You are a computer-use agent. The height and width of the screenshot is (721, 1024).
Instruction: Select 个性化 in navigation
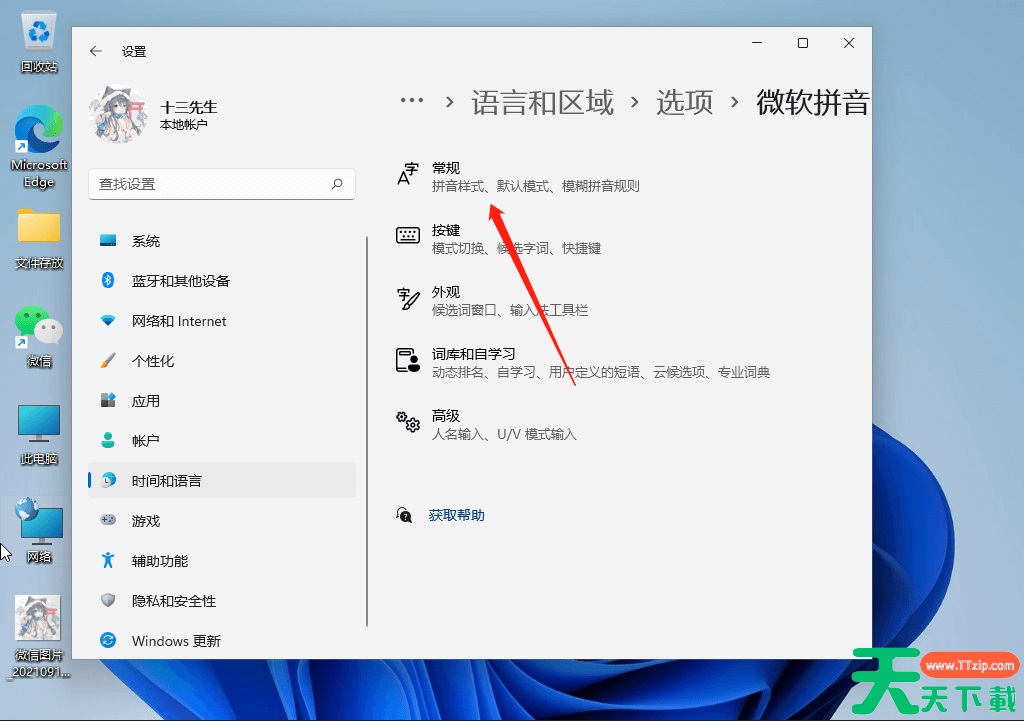(222, 360)
